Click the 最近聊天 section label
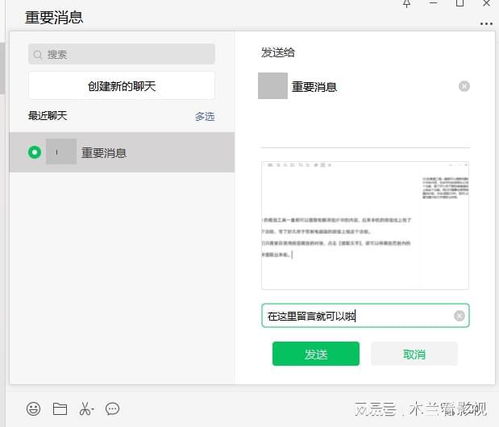This screenshot has width=499, height=427. pos(48,116)
